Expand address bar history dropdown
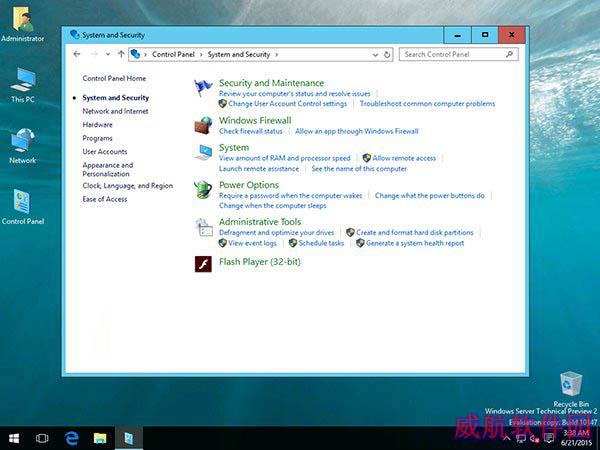The width and height of the screenshot is (600, 450). pyautogui.click(x=375, y=55)
